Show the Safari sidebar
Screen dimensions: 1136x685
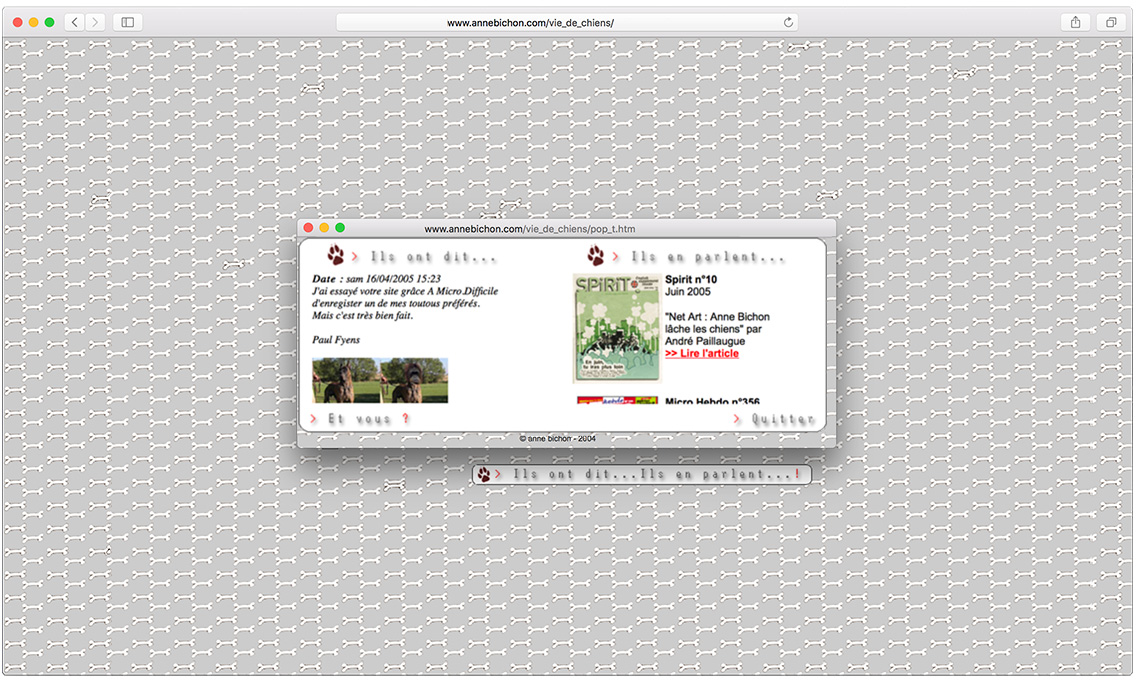pyautogui.click(x=128, y=22)
